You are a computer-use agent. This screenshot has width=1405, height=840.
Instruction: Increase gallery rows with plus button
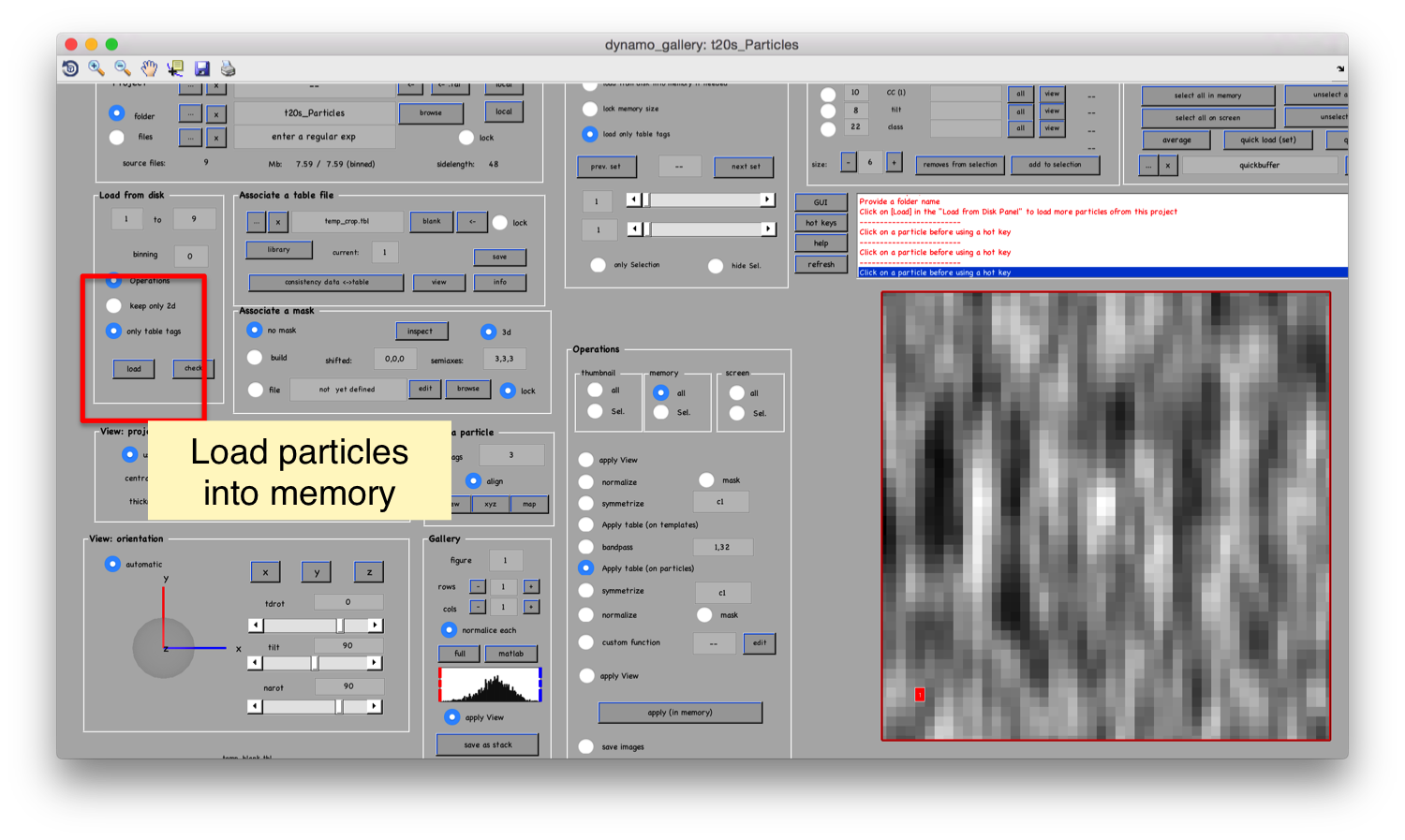coord(531,586)
